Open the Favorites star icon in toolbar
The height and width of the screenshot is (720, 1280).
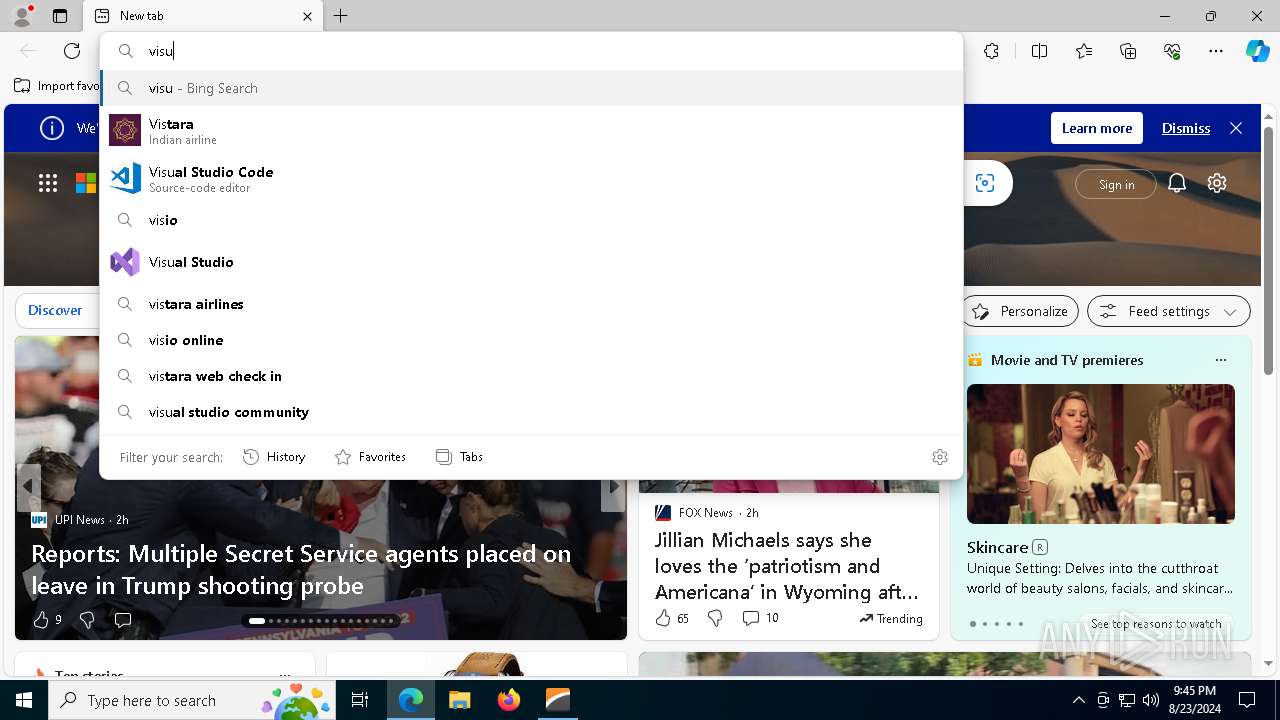[x=1084, y=51]
